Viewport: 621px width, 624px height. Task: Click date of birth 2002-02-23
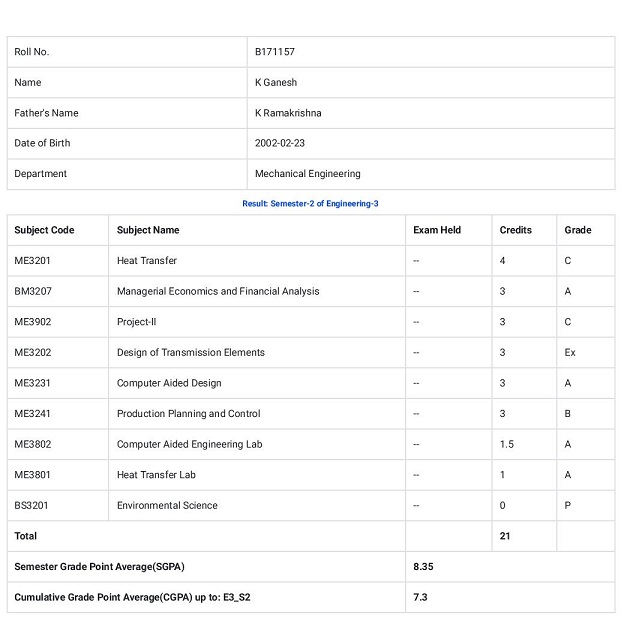pos(279,143)
